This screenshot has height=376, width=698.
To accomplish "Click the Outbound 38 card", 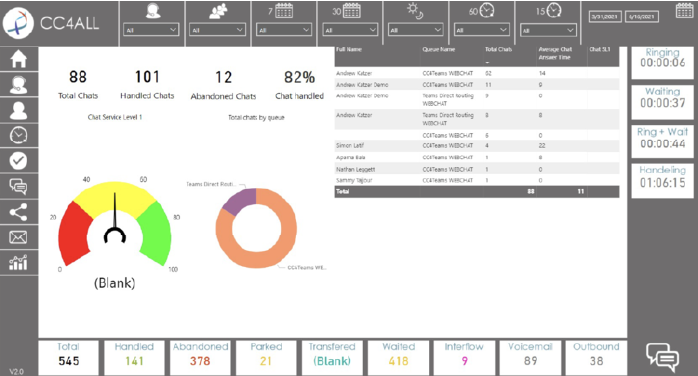I will (596, 358).
